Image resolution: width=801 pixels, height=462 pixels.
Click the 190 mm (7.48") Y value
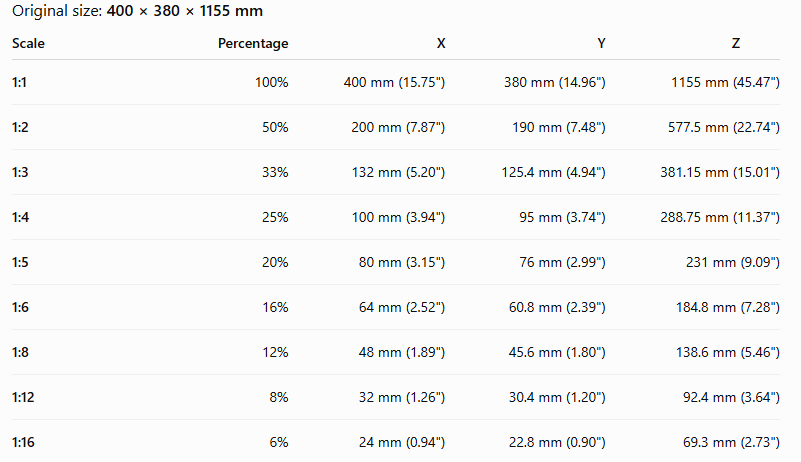[559, 127]
